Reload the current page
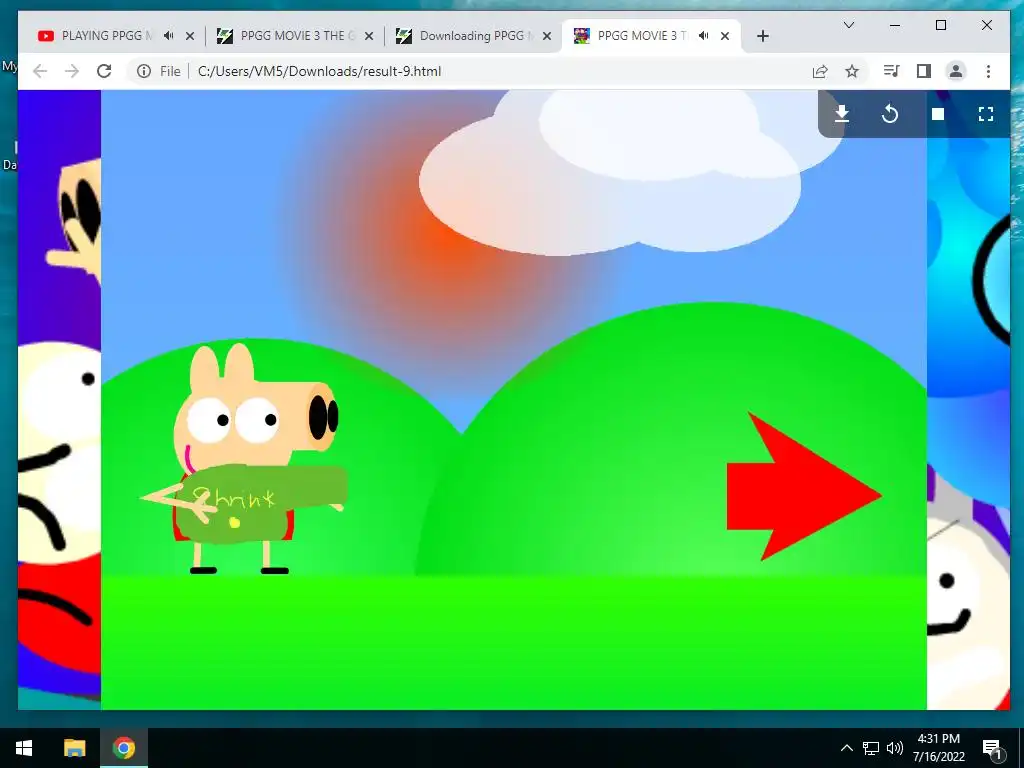 [x=104, y=71]
